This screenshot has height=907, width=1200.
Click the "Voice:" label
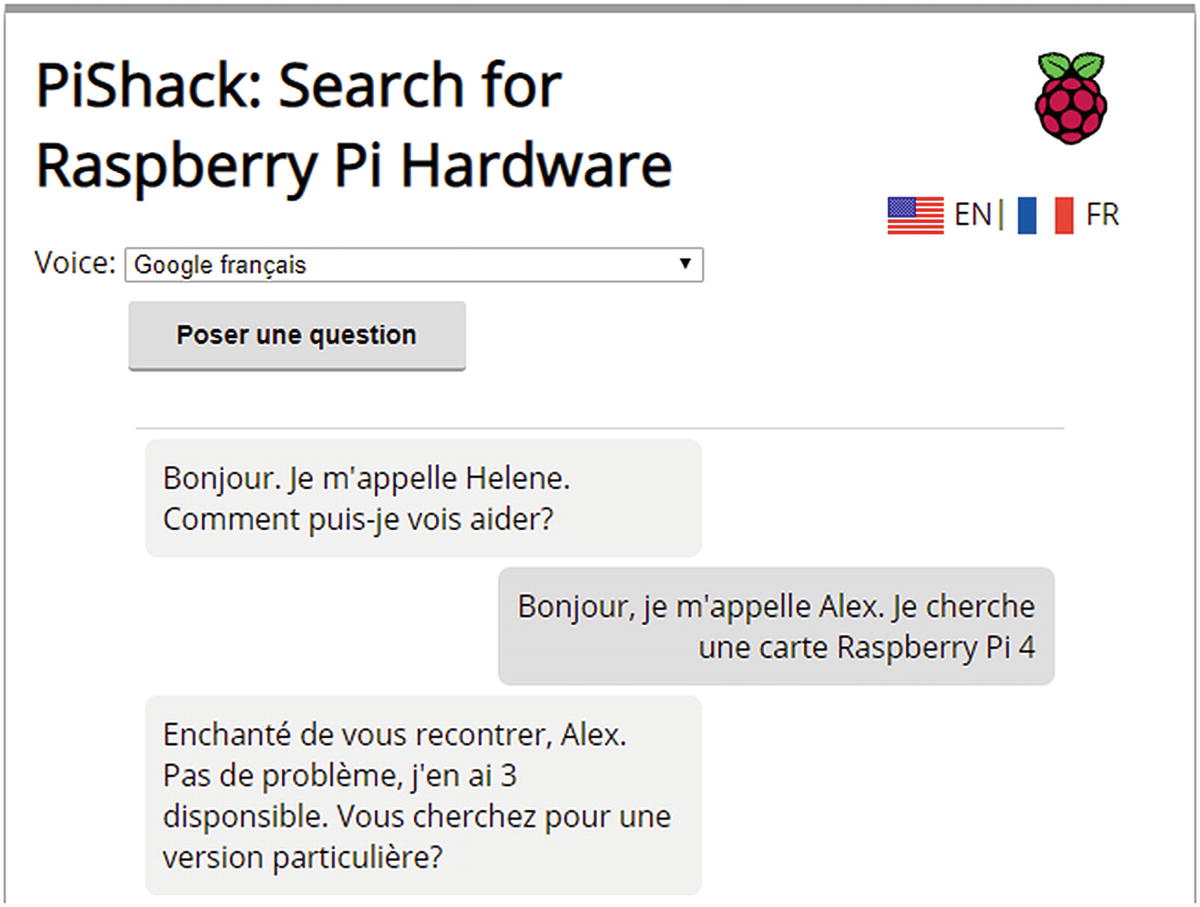[75, 263]
